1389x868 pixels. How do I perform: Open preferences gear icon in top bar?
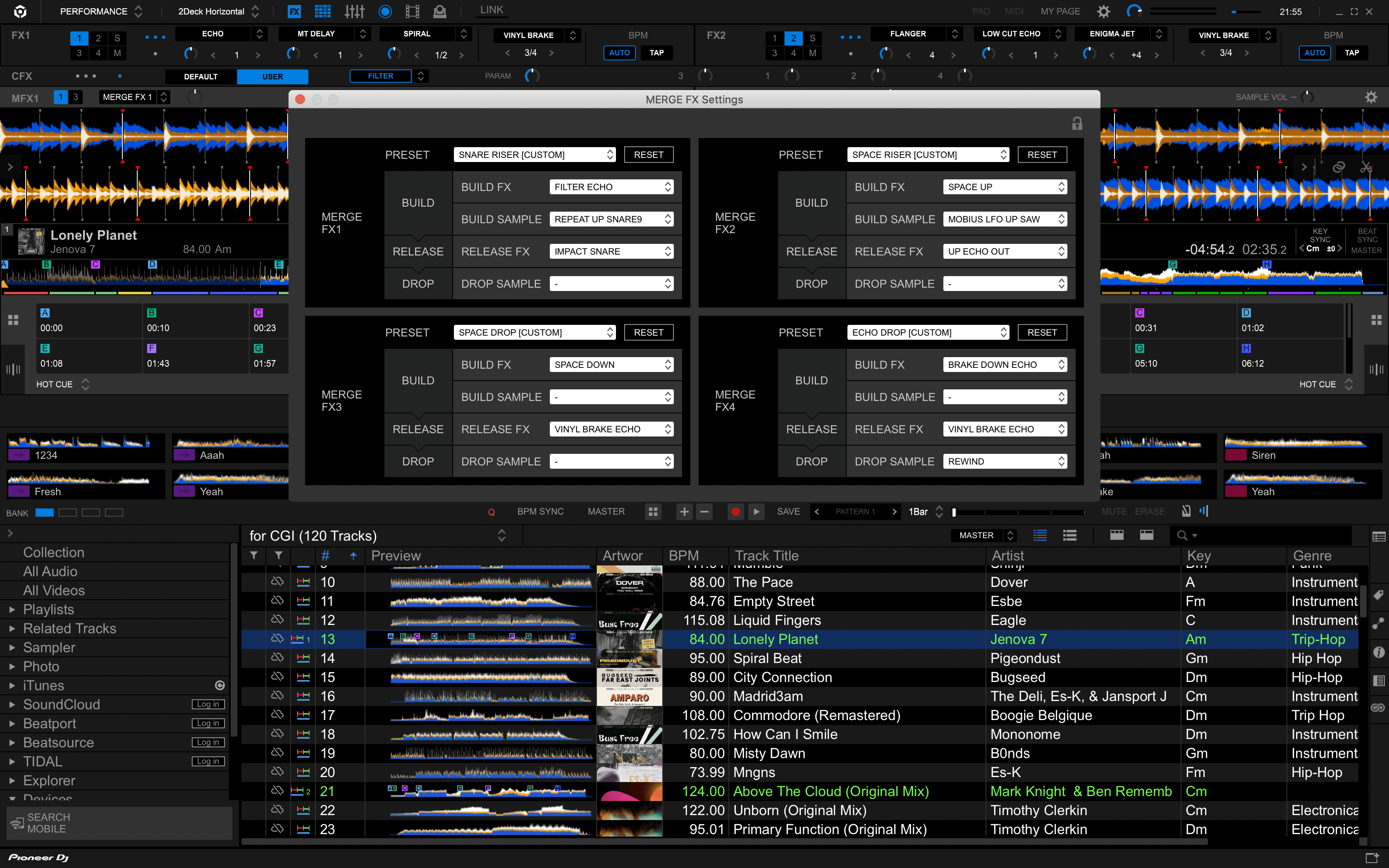click(1103, 11)
